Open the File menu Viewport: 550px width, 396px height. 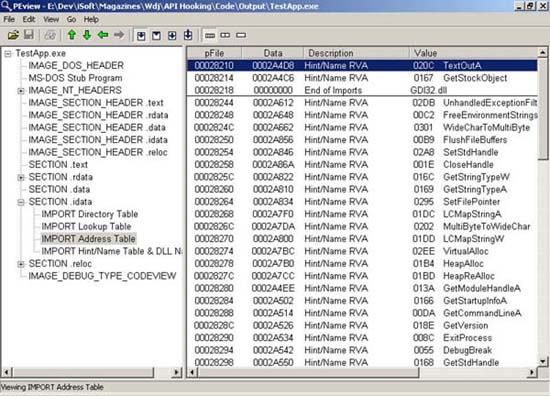click(x=9, y=19)
